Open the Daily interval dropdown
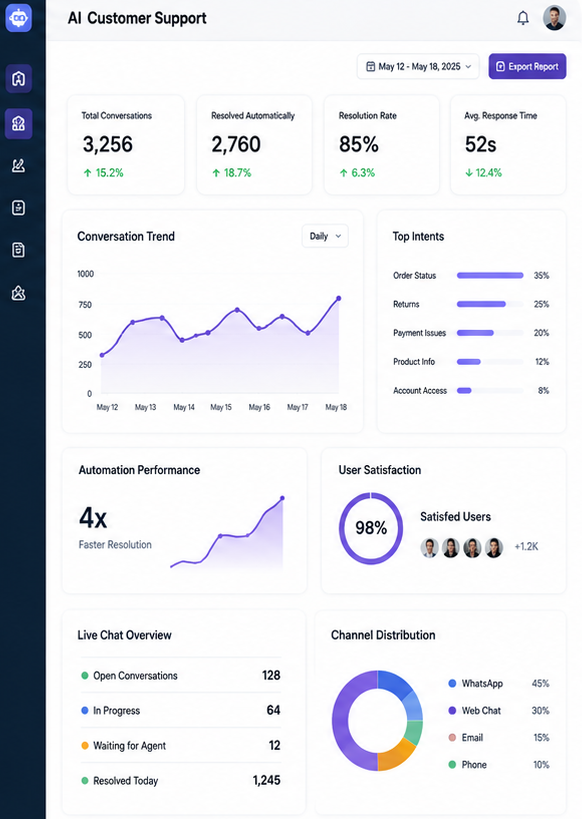 pyautogui.click(x=325, y=236)
